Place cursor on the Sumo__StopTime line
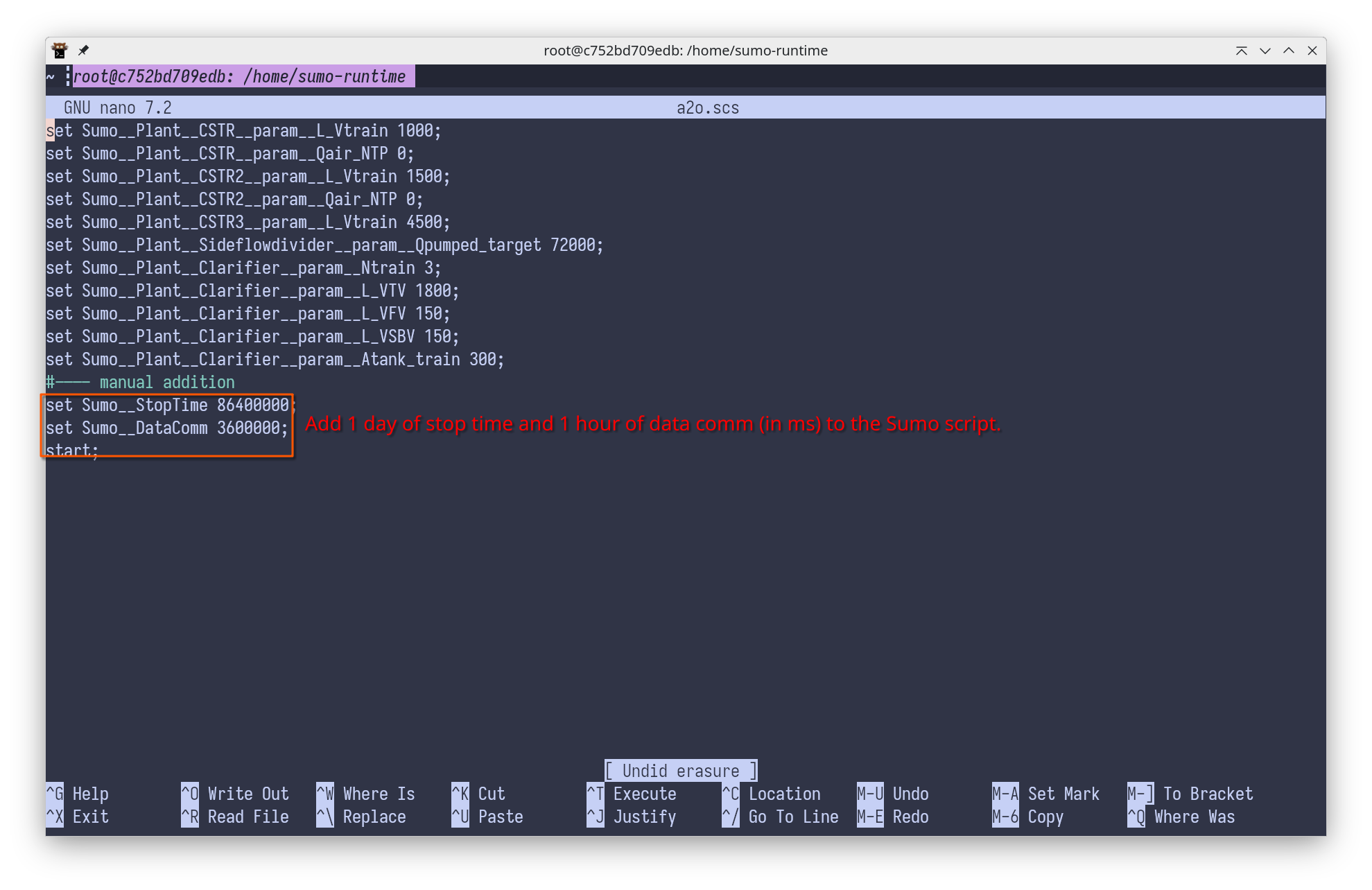 click(167, 405)
